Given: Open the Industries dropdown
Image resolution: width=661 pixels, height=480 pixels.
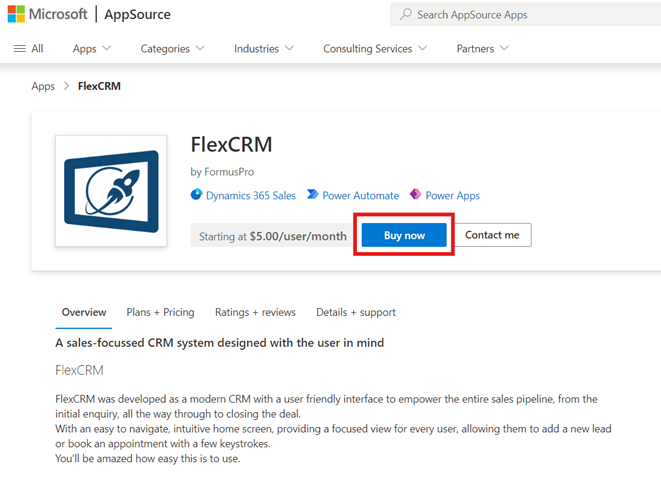Looking at the screenshot, I should point(264,48).
